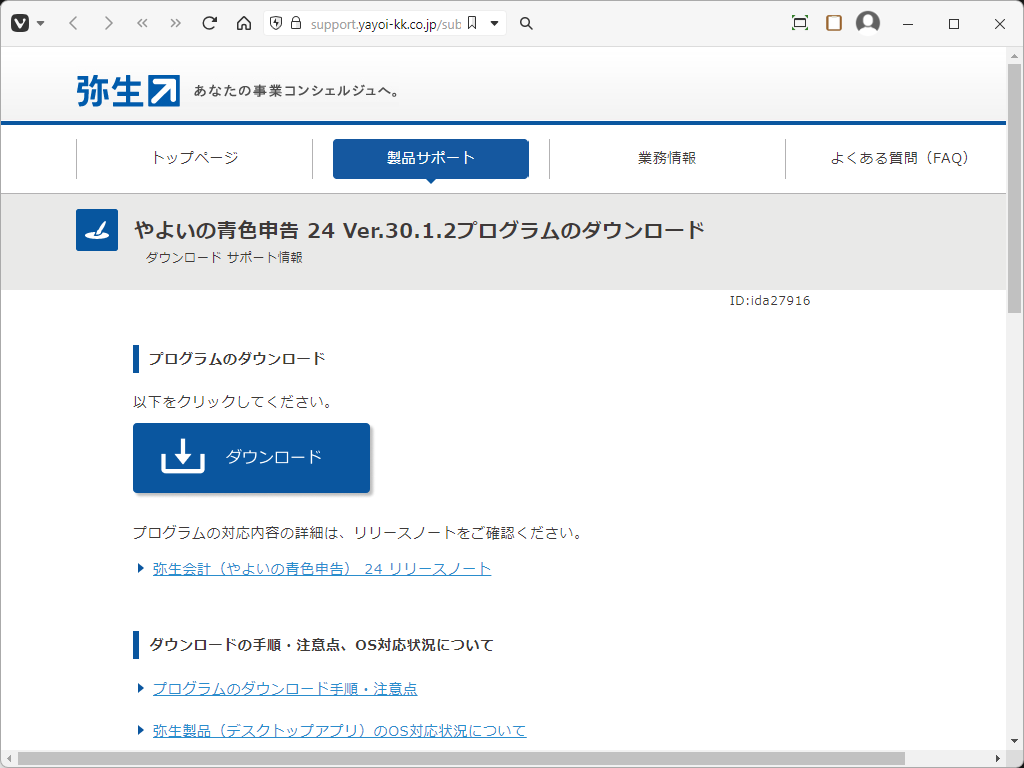Click the vertical scrollbar thumb

pyautogui.click(x=1014, y=189)
